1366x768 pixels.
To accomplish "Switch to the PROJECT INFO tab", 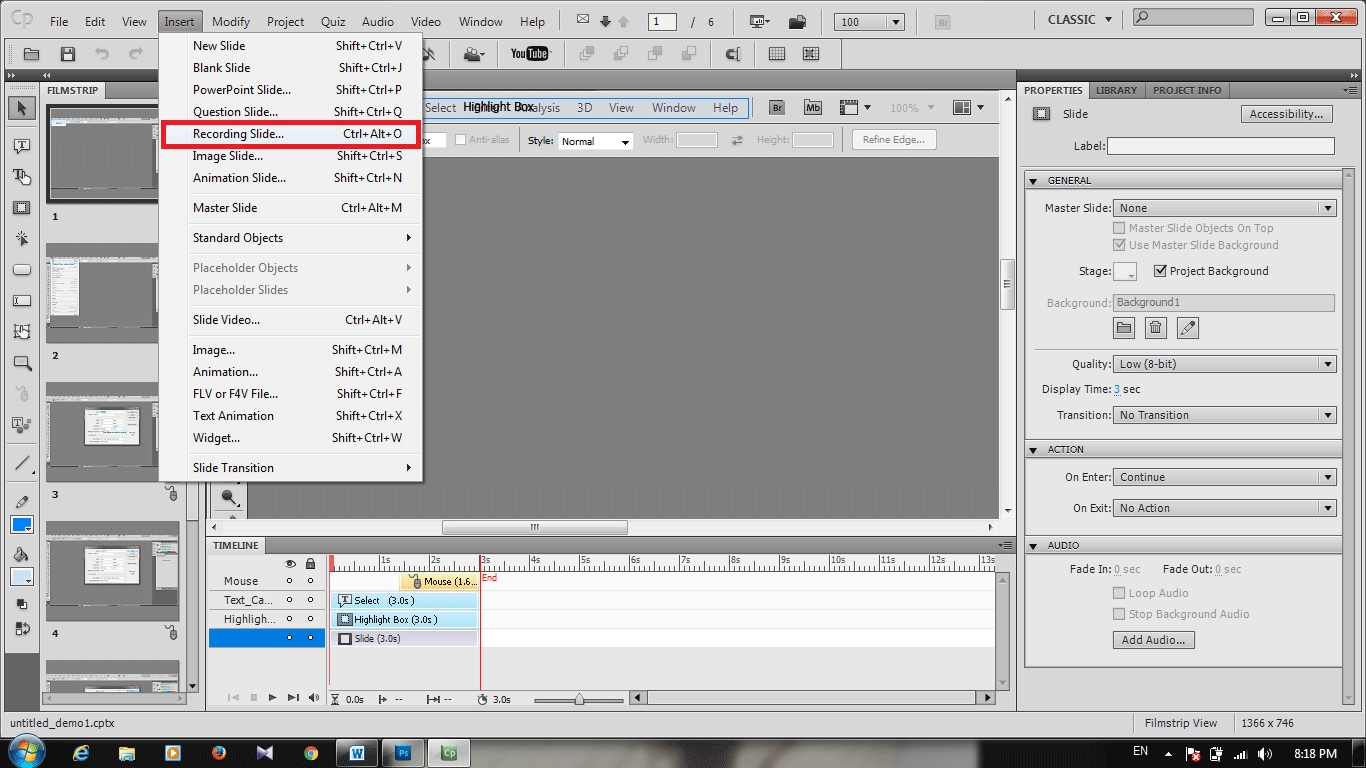I will click(x=1187, y=90).
